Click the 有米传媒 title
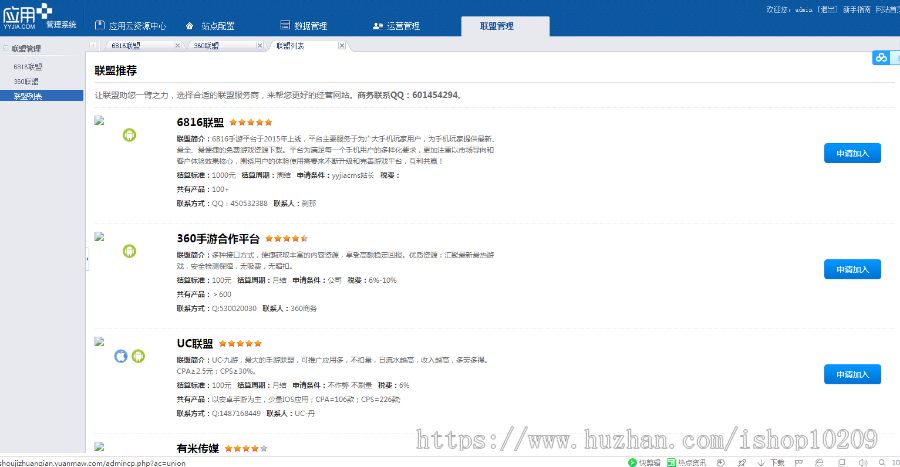The image size is (900, 467). tap(198, 449)
